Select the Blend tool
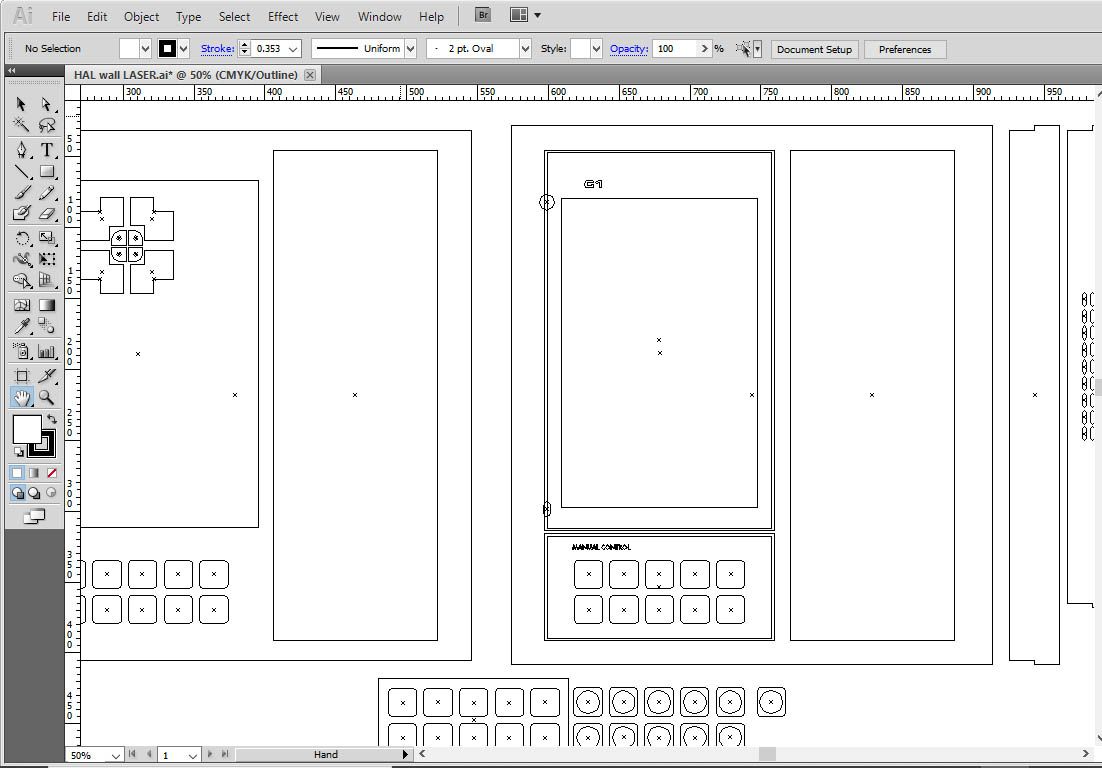Screen dimensions: 1102x768 tap(46, 326)
